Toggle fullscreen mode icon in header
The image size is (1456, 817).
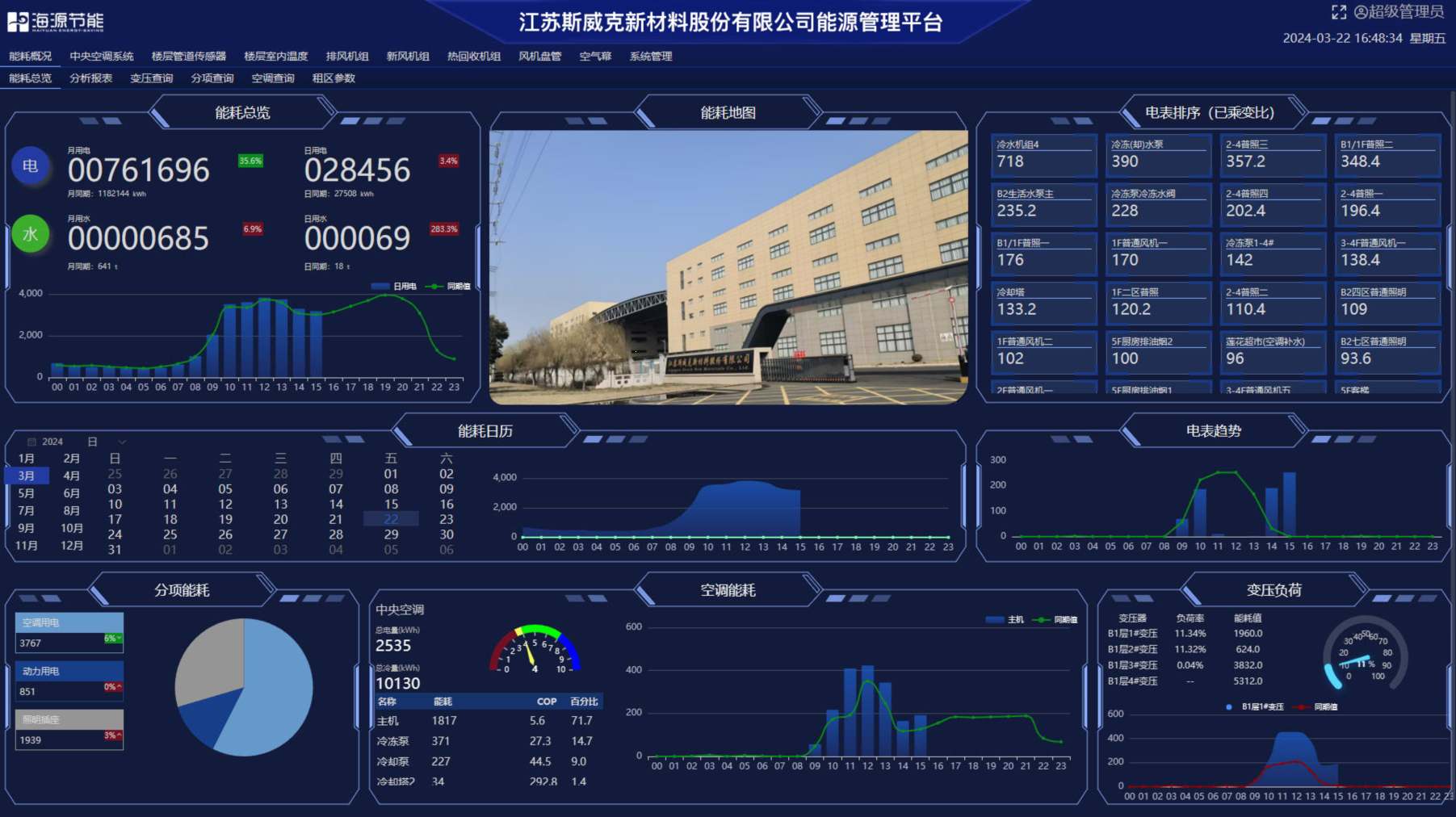click(x=1339, y=12)
